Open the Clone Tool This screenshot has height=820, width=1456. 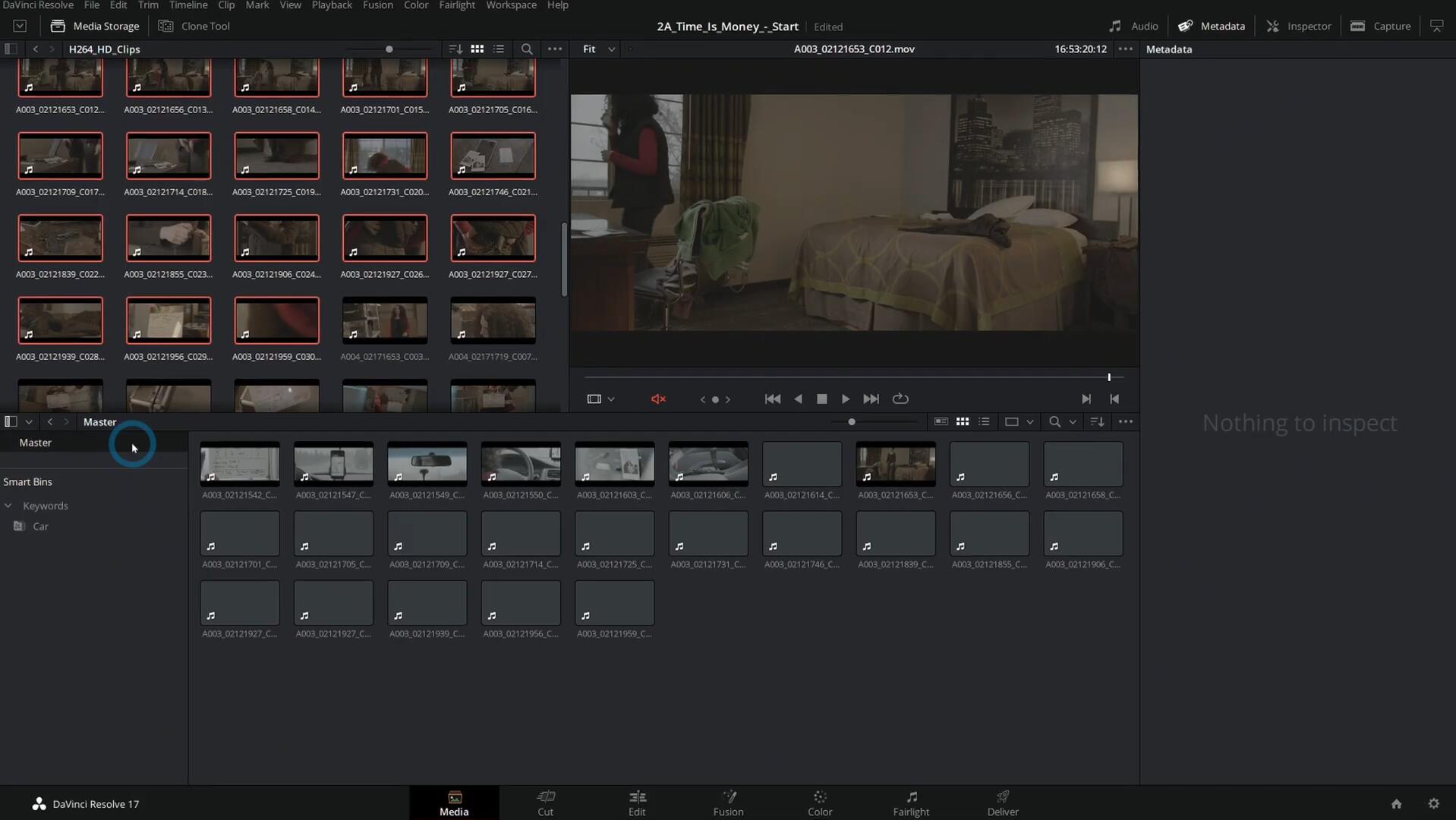tap(194, 26)
